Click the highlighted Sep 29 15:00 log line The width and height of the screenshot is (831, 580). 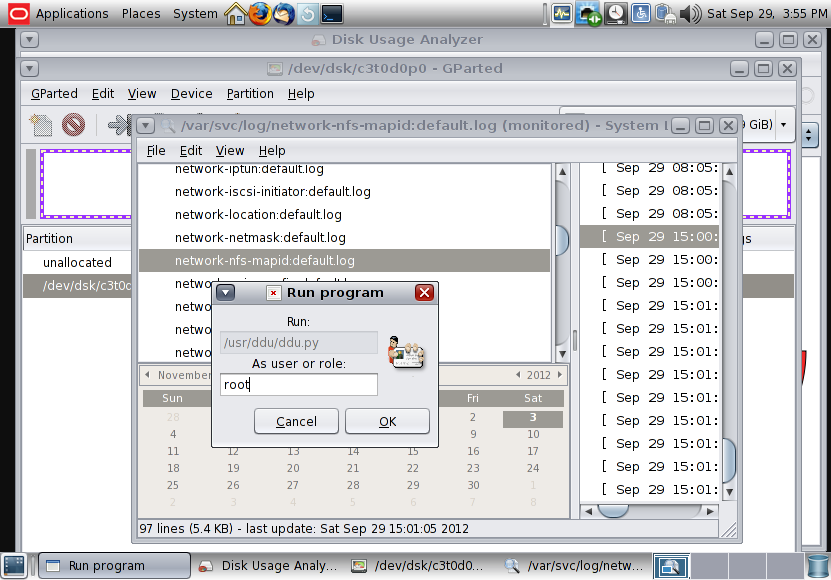[650, 236]
